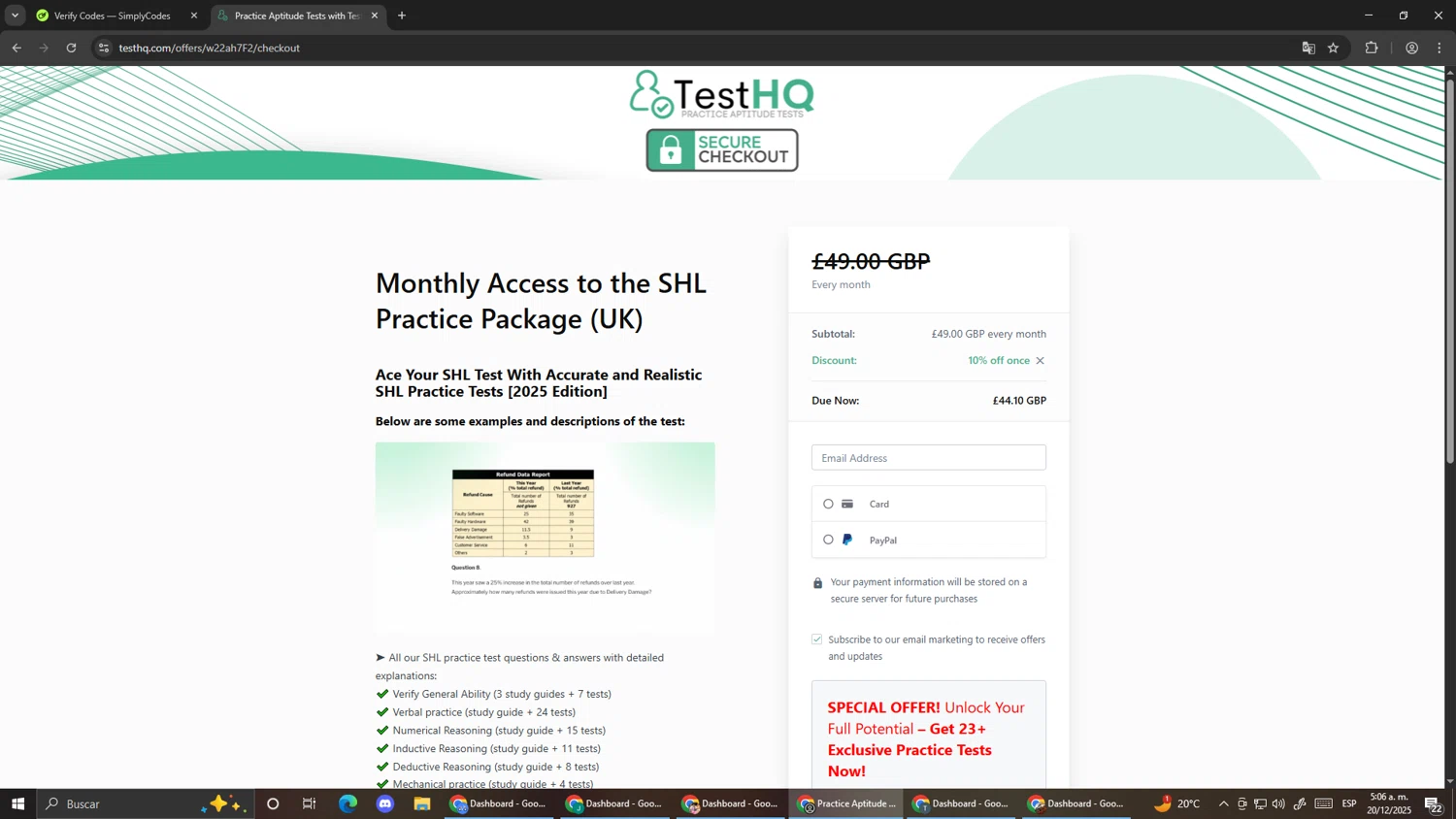Open the Chrome three-dot menu
This screenshot has width=1456, height=819.
pos(1439,48)
